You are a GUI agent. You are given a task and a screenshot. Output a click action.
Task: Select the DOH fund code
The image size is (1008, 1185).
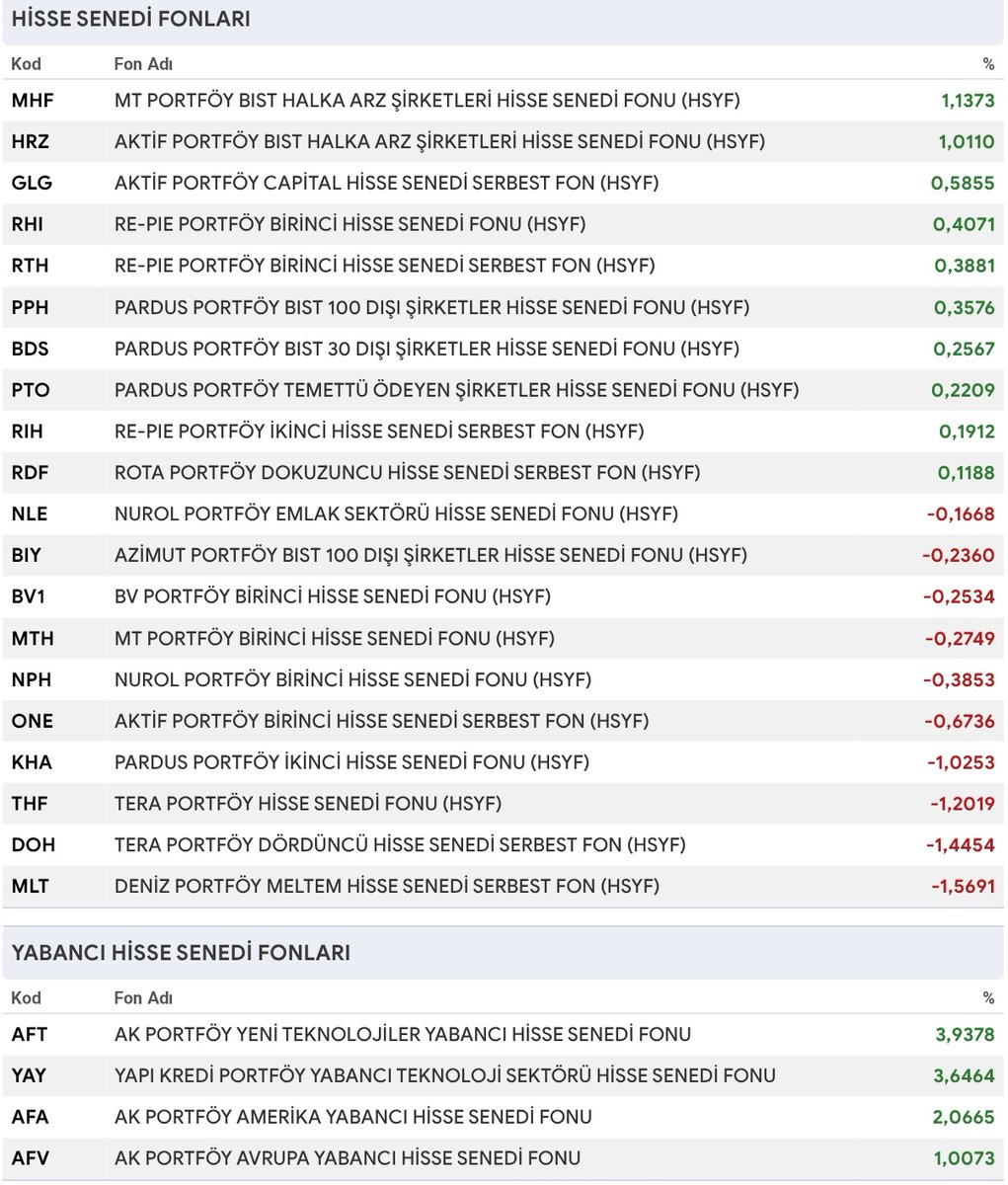(34, 846)
